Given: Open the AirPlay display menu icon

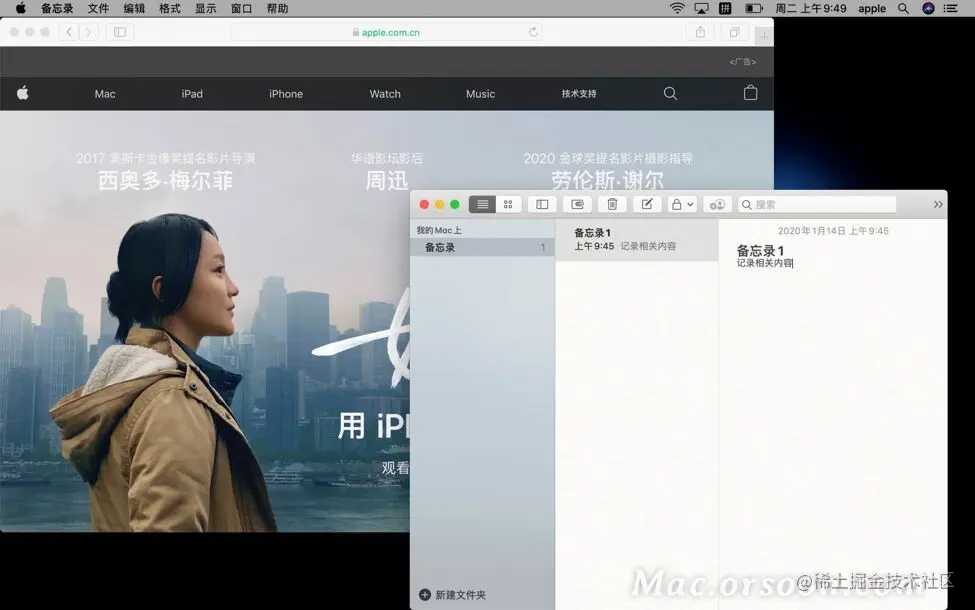Looking at the screenshot, I should (701, 8).
